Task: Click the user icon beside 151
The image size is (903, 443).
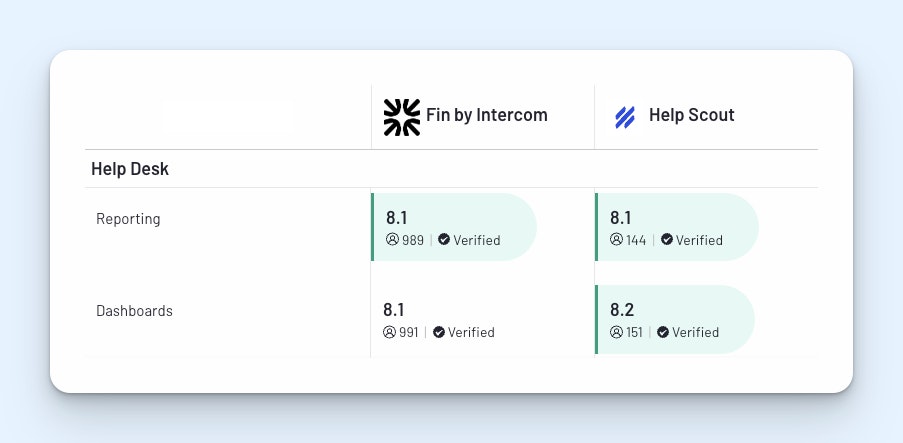Action: click(x=616, y=332)
